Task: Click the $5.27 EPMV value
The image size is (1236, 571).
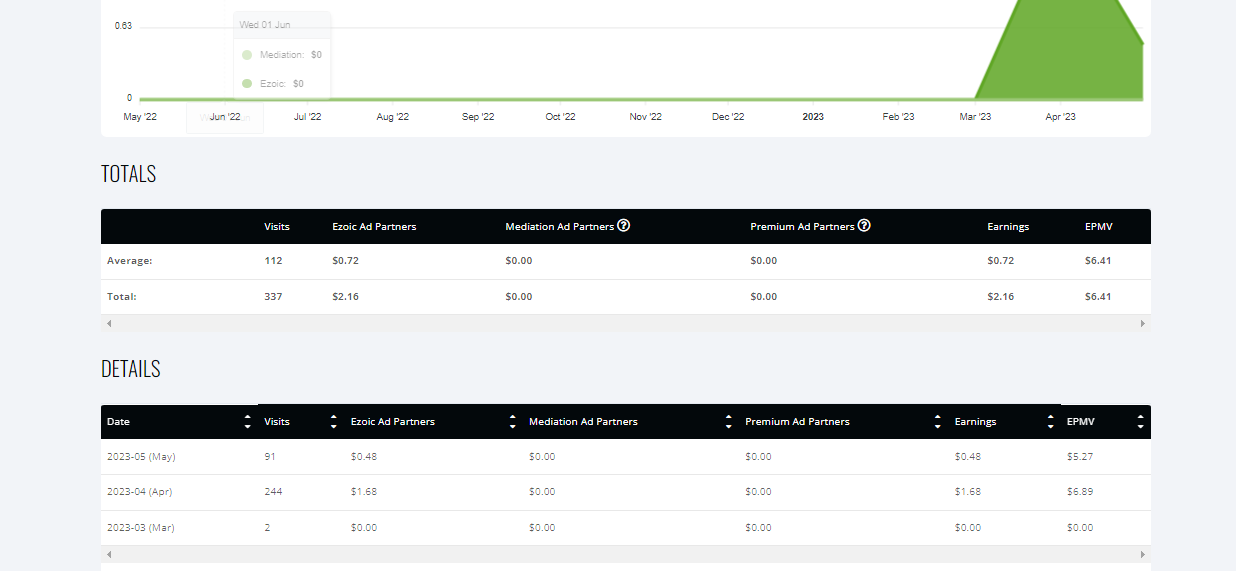Action: tap(1080, 457)
